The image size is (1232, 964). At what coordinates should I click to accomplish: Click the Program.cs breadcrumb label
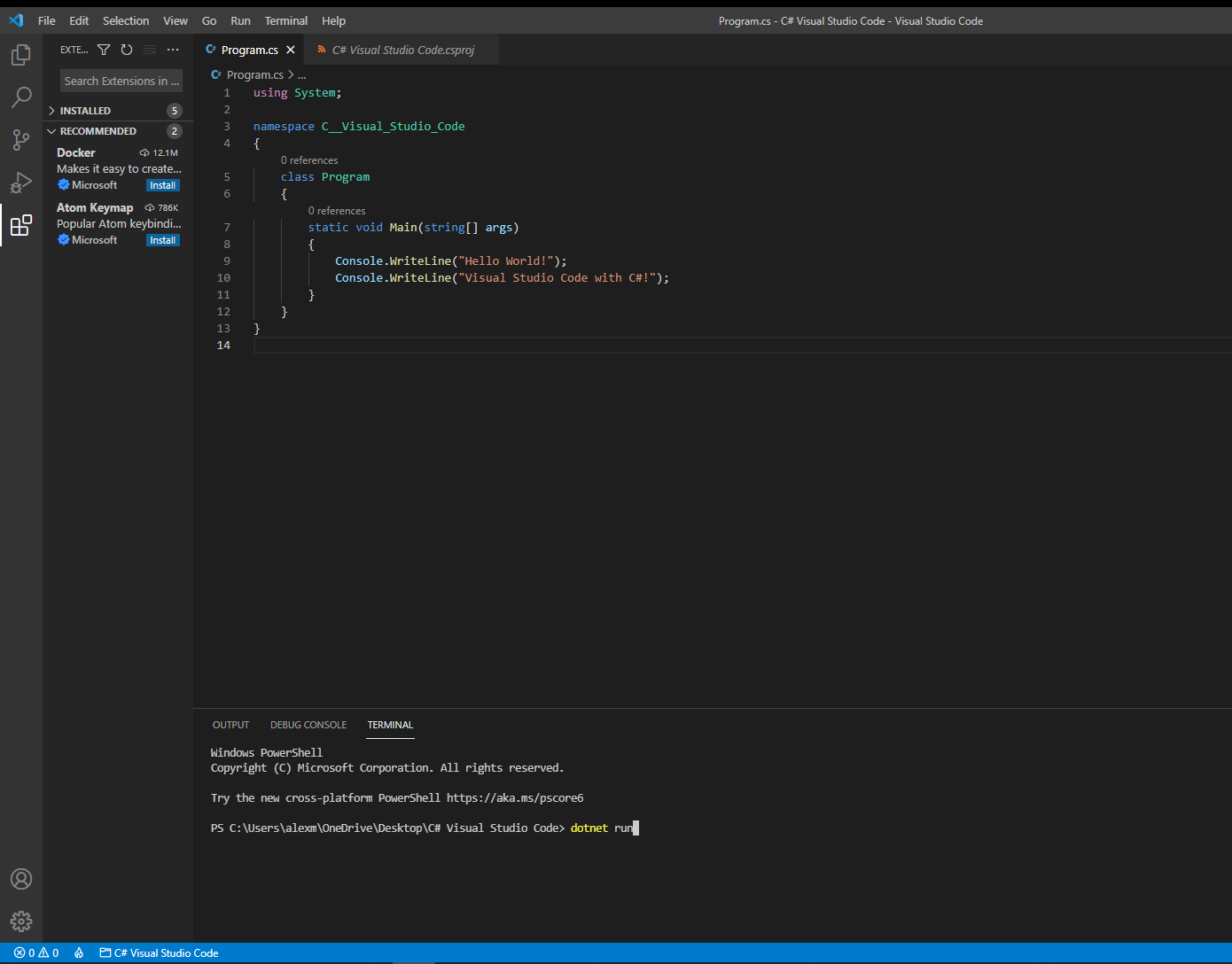tap(255, 75)
